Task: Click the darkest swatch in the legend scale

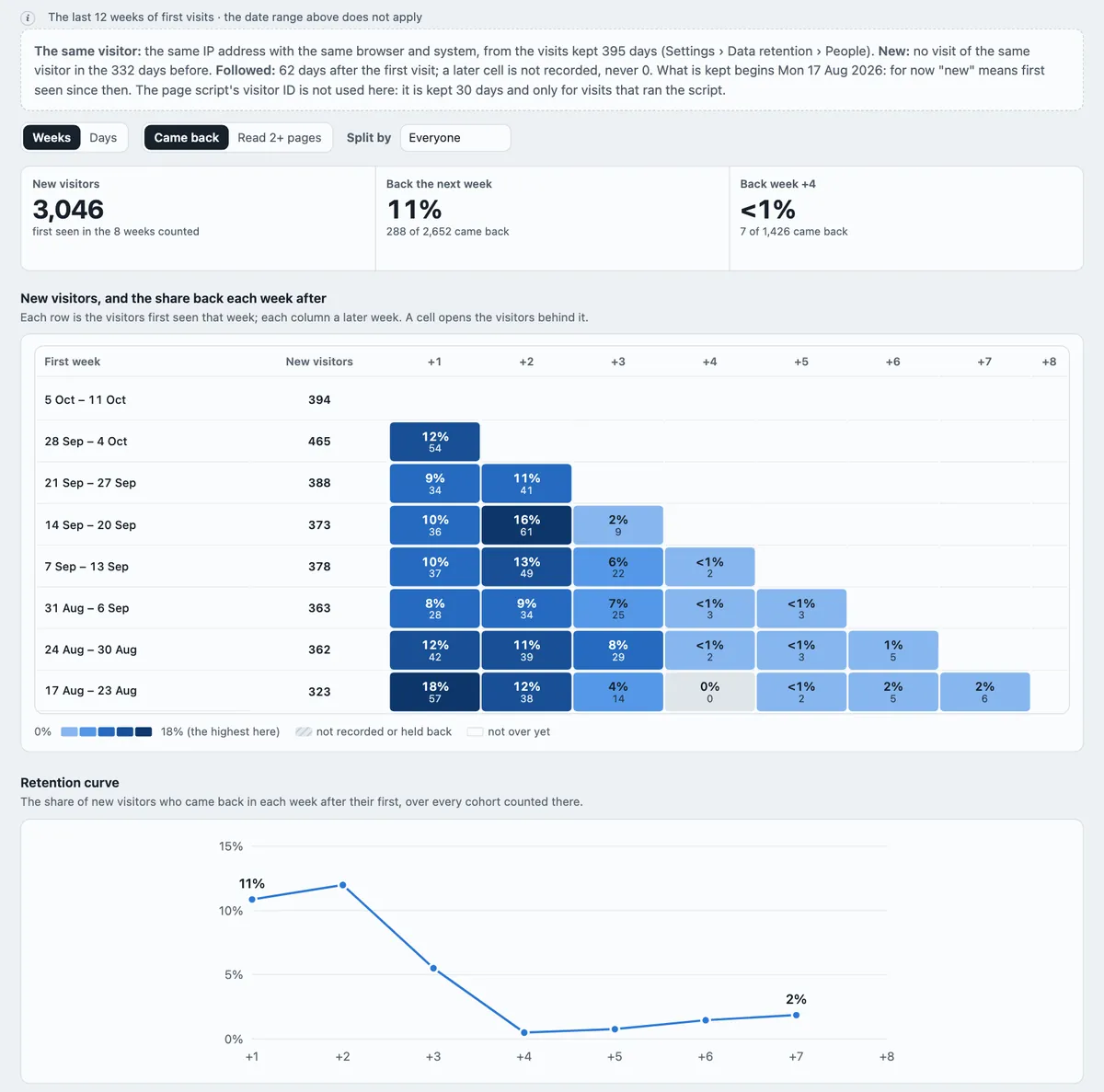Action: click(144, 732)
